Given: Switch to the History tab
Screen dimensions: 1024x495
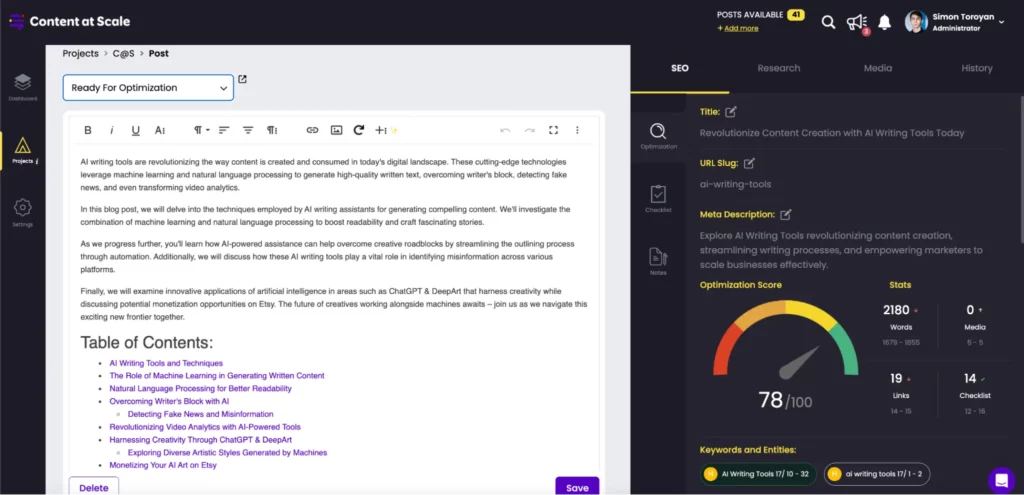Looking at the screenshot, I should pyautogui.click(x=976, y=68).
